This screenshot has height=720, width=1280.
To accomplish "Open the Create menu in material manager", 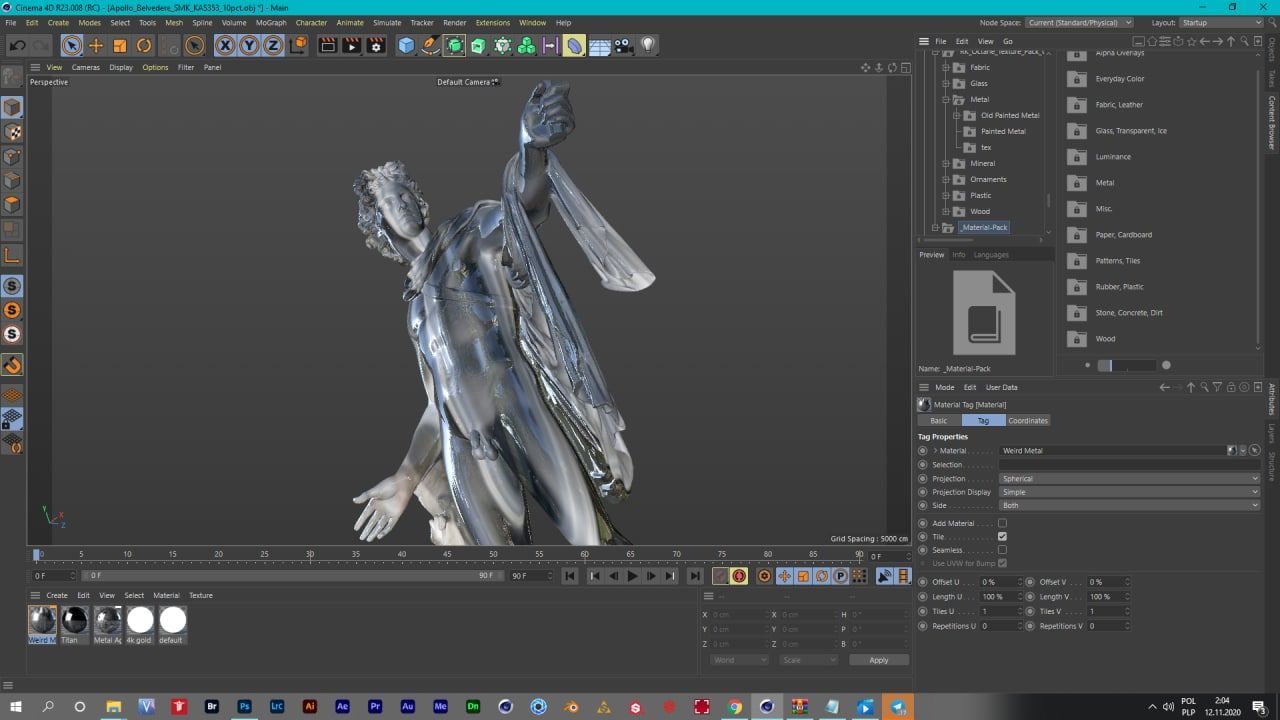I will tap(57, 595).
